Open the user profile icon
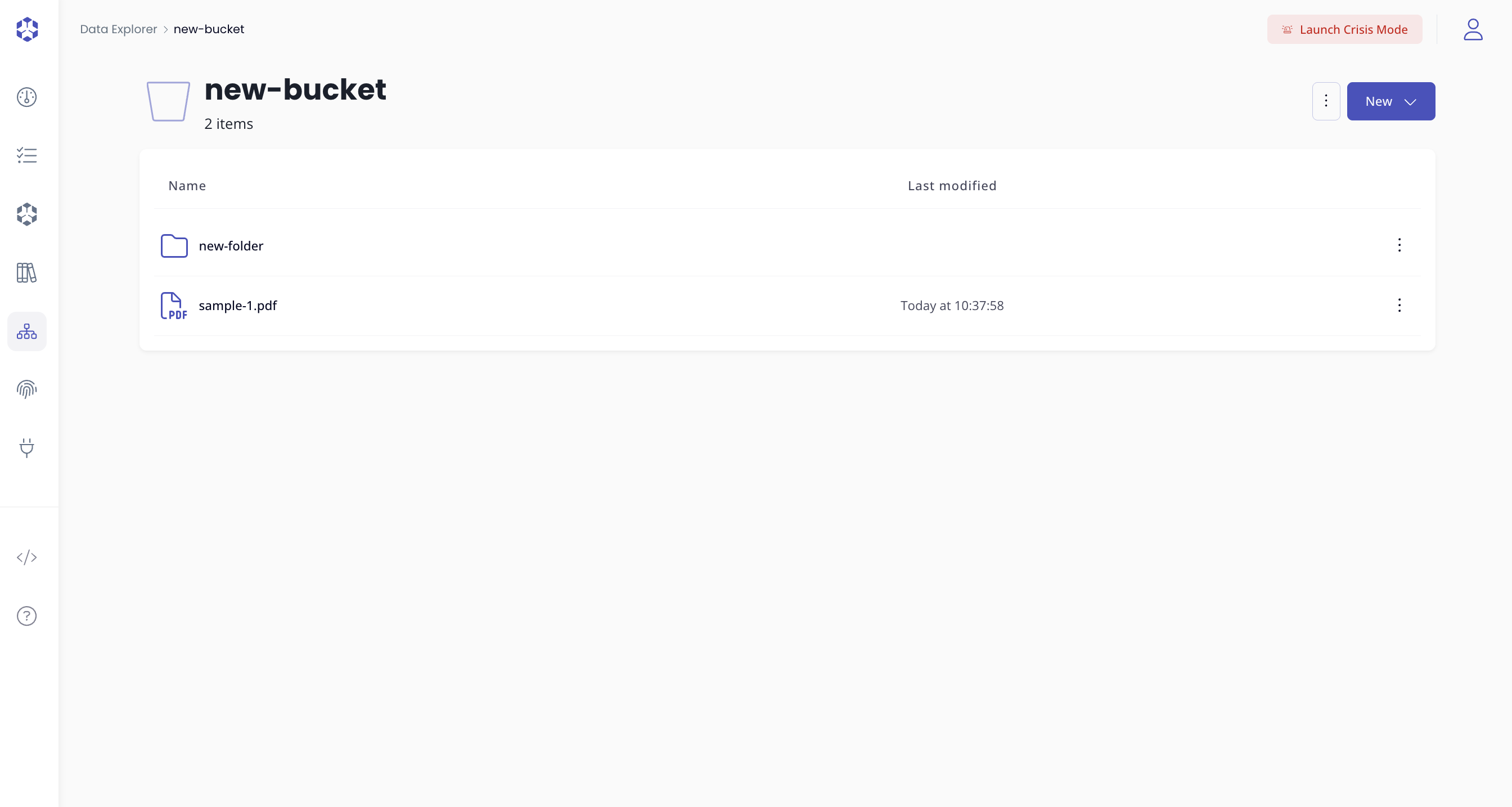Screen dimensions: 1512x807 (x=1473, y=29)
